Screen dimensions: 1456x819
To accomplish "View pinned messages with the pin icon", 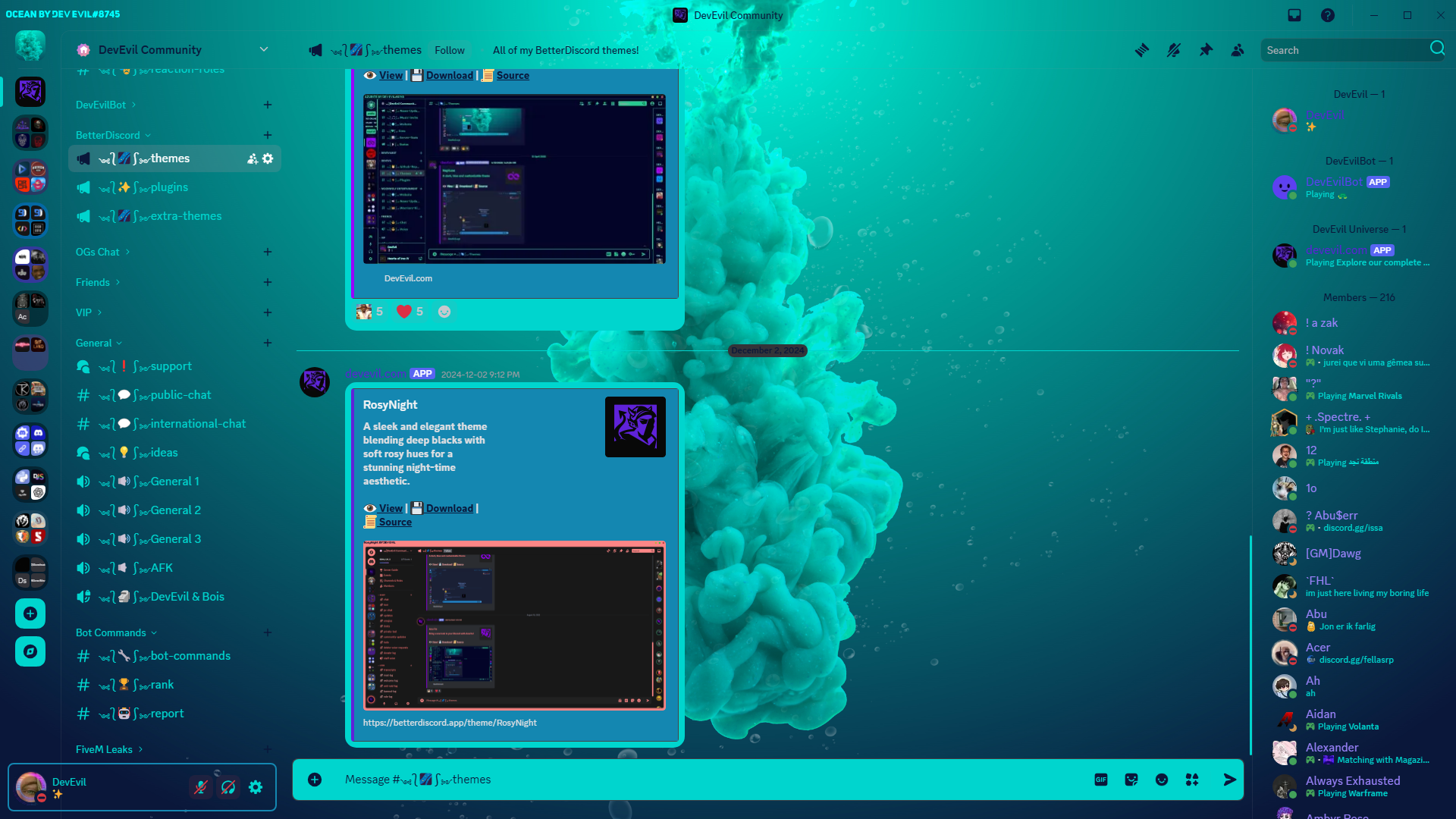I will pyautogui.click(x=1206, y=49).
